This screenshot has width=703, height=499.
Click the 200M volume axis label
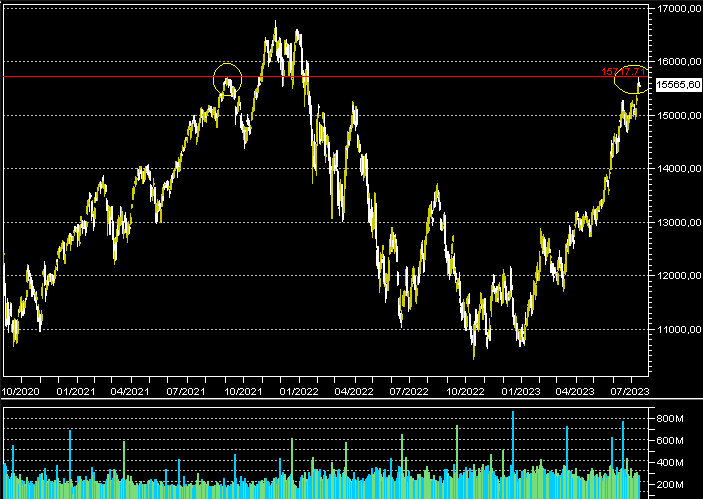pos(670,485)
